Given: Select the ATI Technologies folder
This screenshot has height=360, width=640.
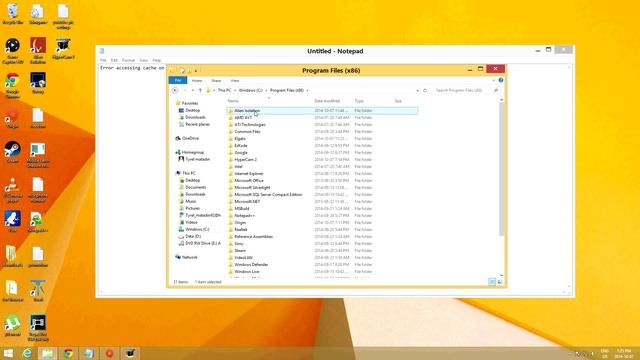Looking at the screenshot, I should click(250, 124).
